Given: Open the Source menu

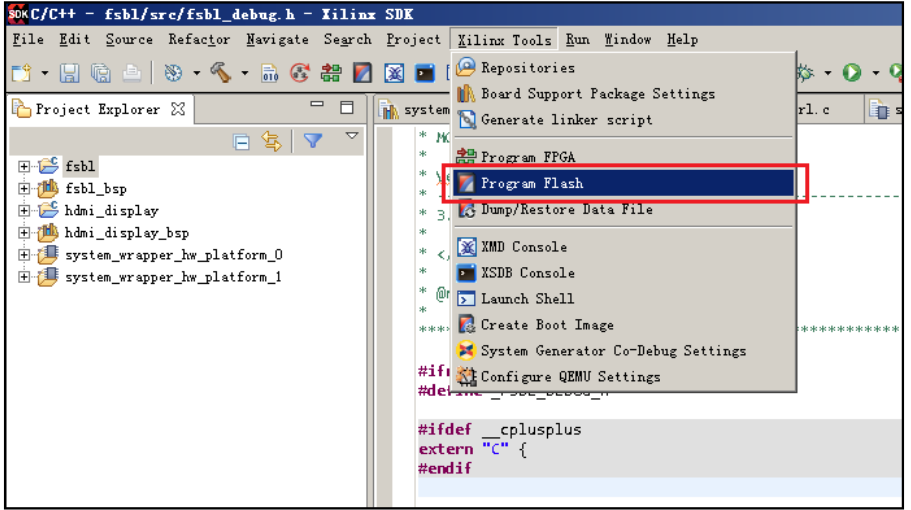Looking at the screenshot, I should pos(129,39).
